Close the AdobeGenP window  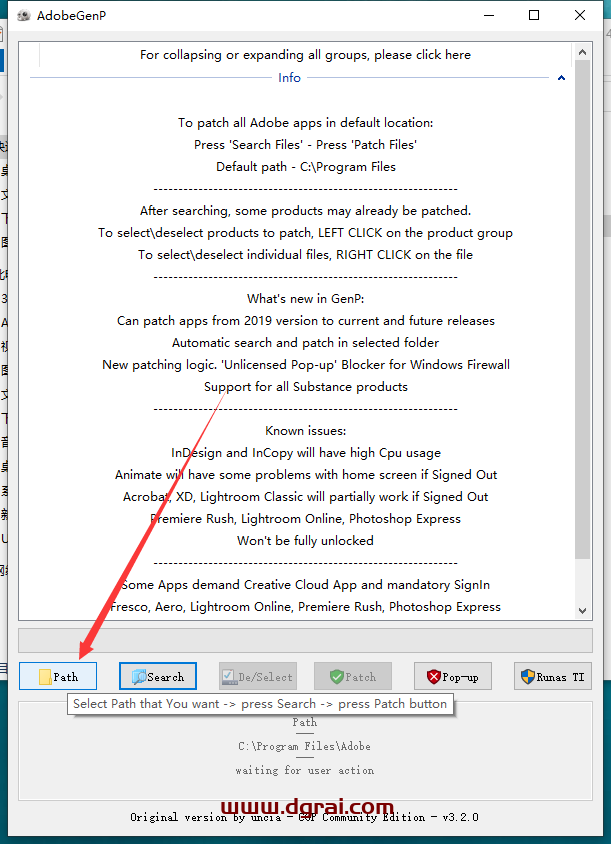(x=580, y=15)
